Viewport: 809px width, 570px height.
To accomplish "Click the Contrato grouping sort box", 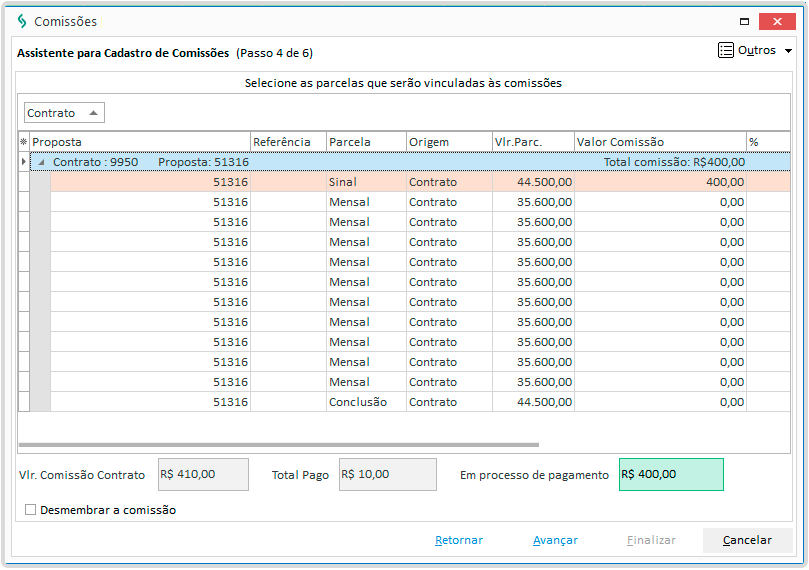I will [64, 112].
